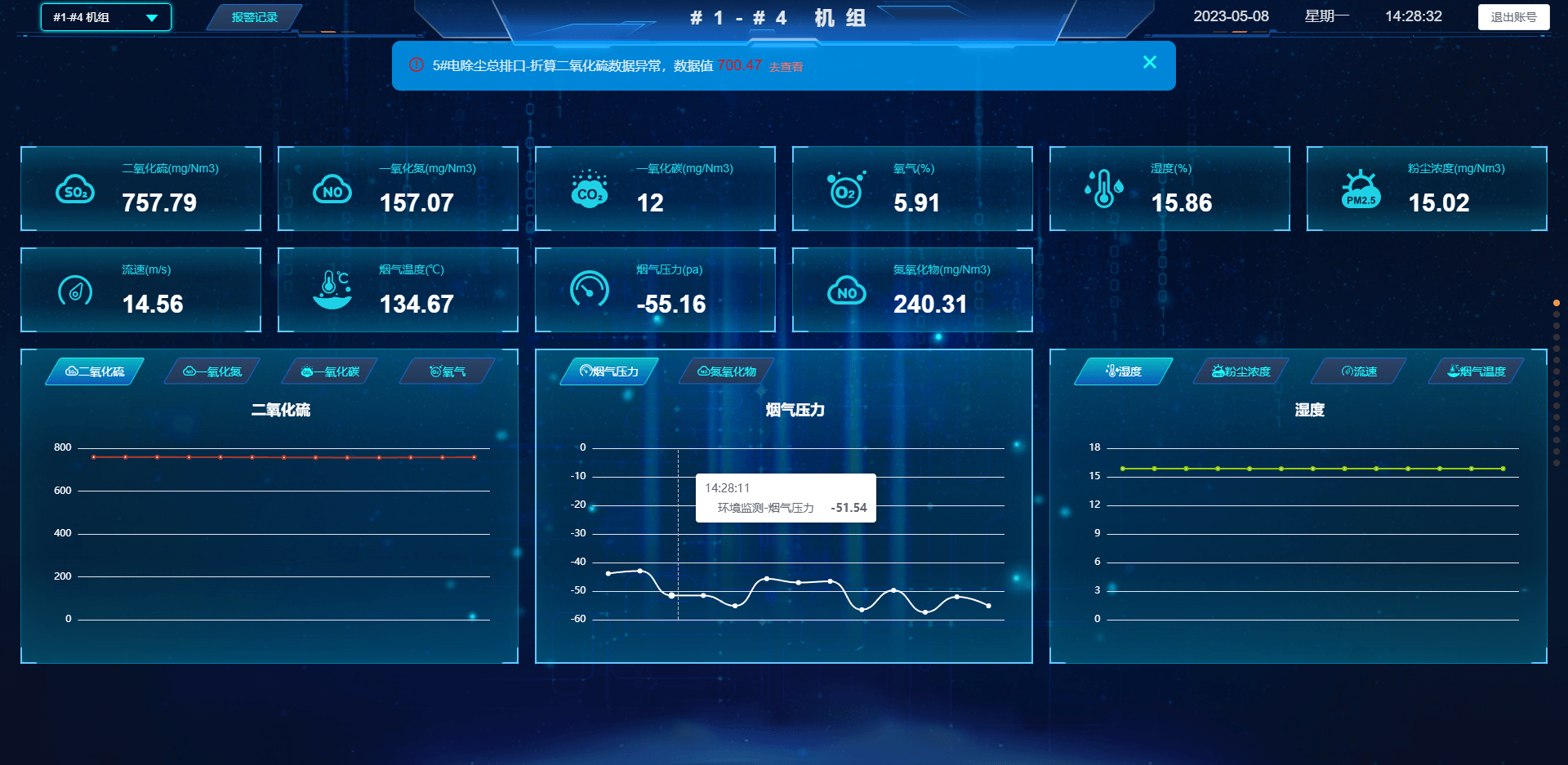Click the orange active page indicator dot
The image size is (1568, 765).
1557,303
